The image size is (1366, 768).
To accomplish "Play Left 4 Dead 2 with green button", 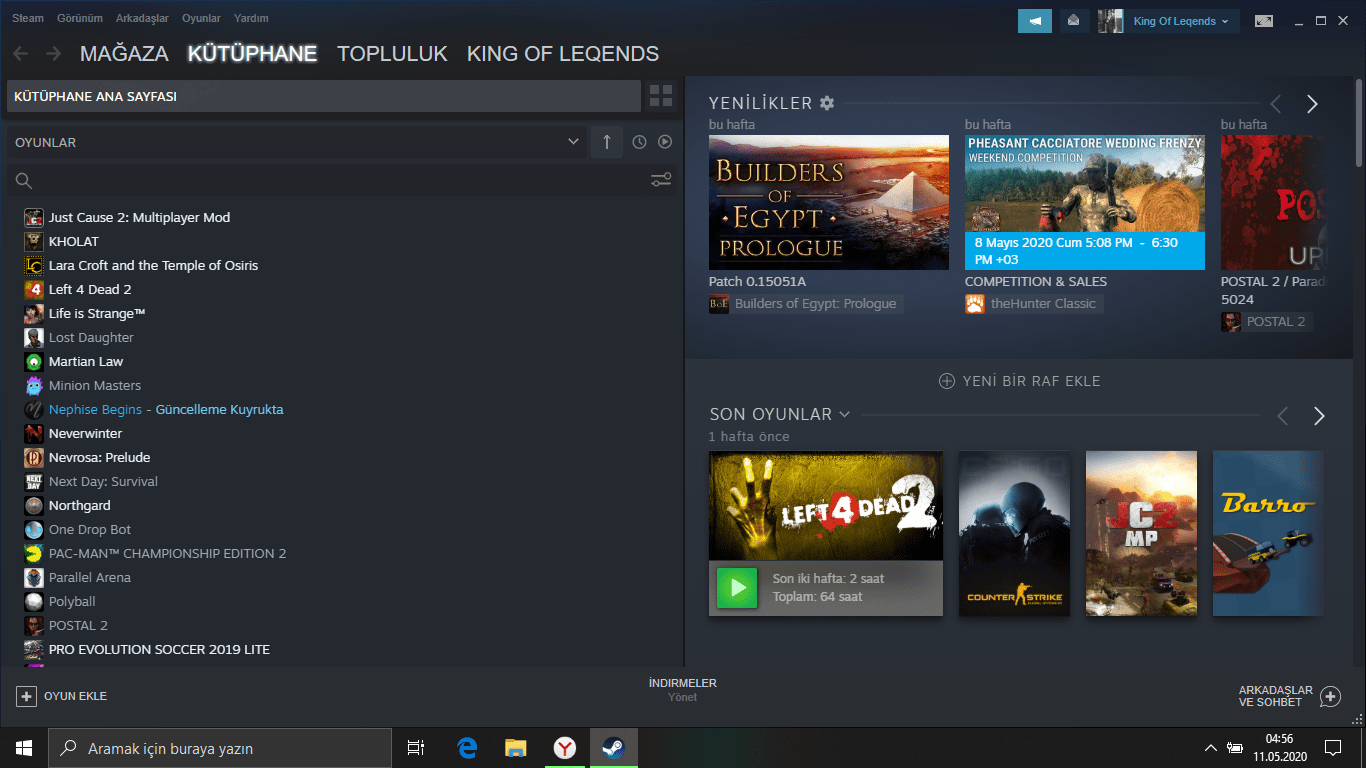I will coord(738,588).
